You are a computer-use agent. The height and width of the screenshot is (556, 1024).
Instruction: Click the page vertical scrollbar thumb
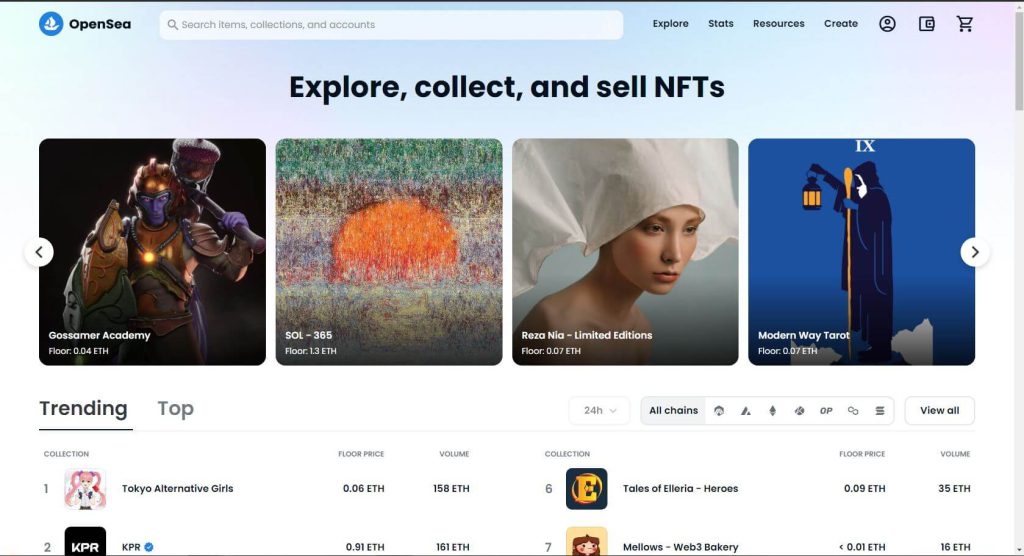pyautogui.click(x=1019, y=59)
